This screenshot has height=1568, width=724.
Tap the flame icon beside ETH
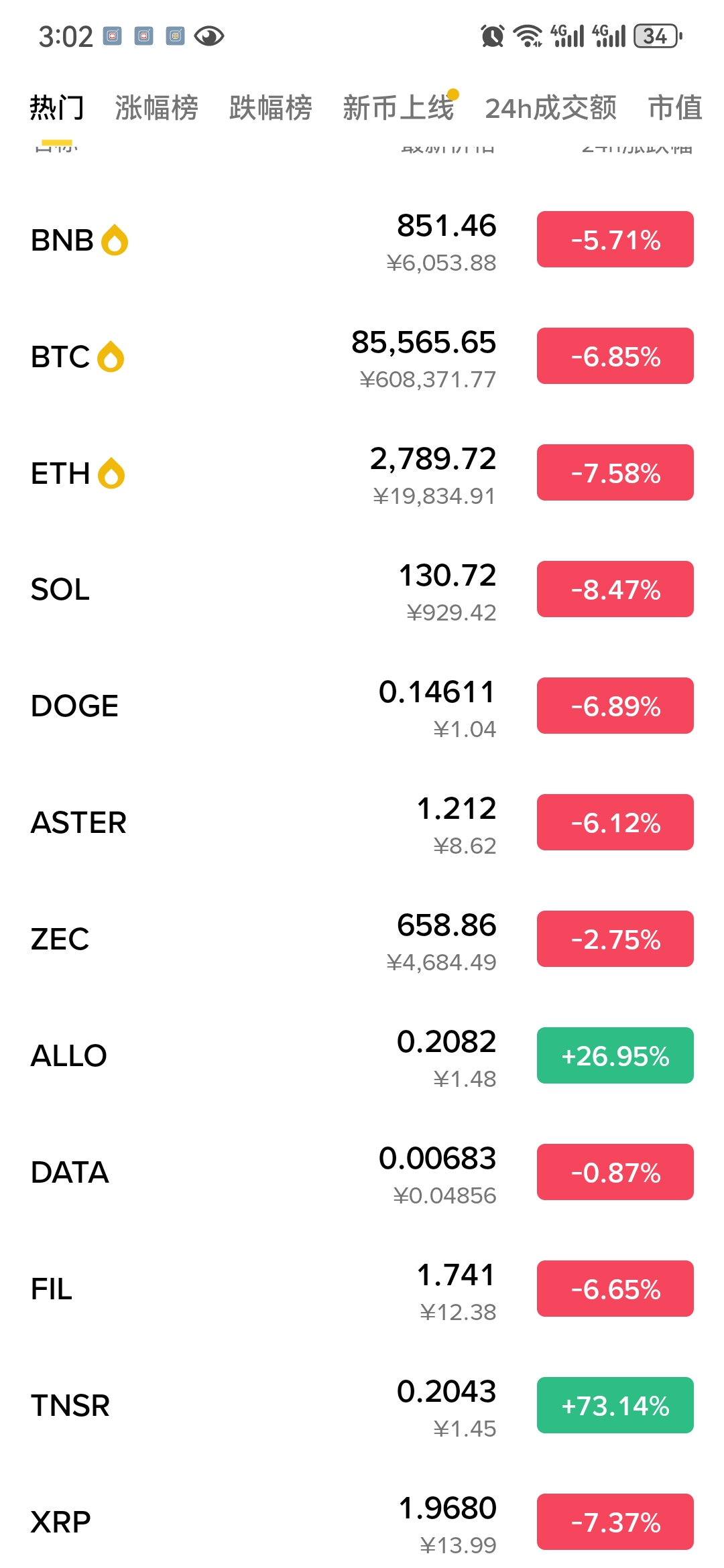[111, 473]
